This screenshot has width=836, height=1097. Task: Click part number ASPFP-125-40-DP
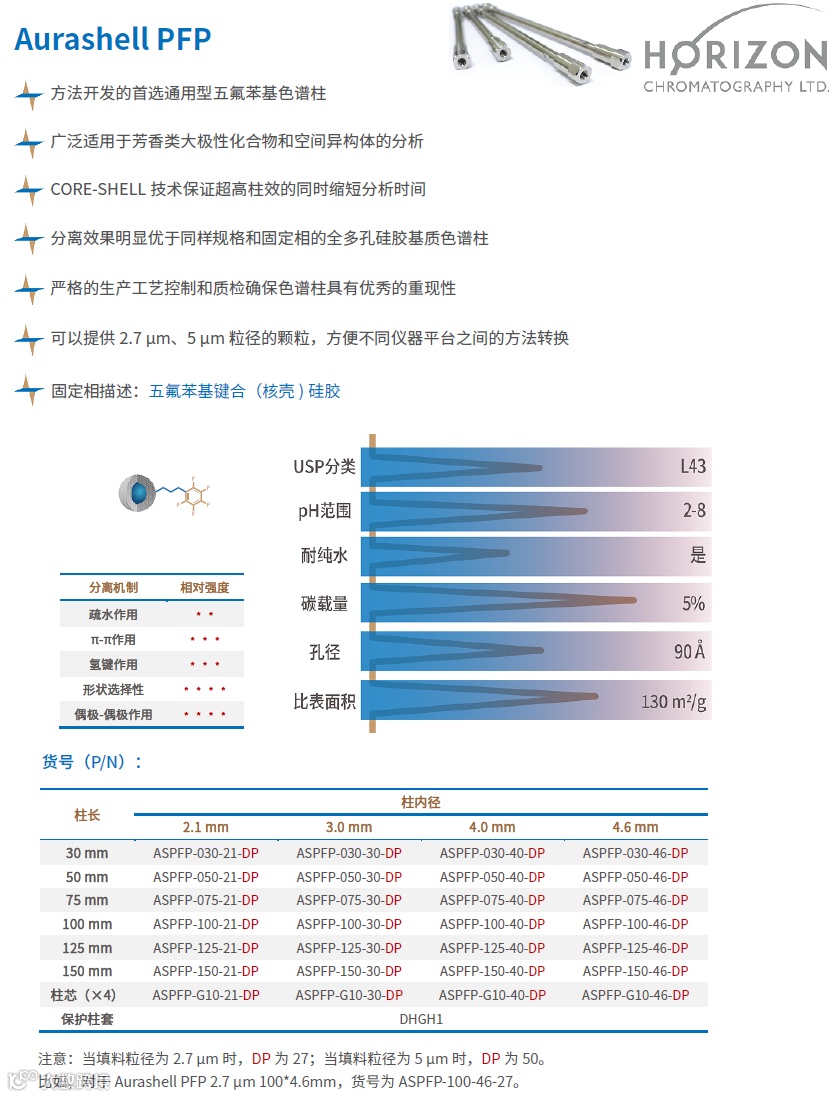point(492,948)
